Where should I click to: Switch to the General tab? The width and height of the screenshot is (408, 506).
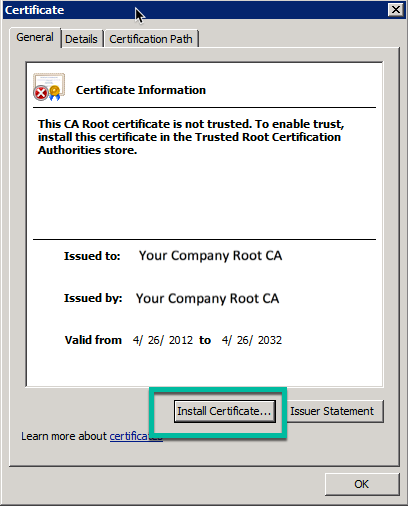pos(35,37)
